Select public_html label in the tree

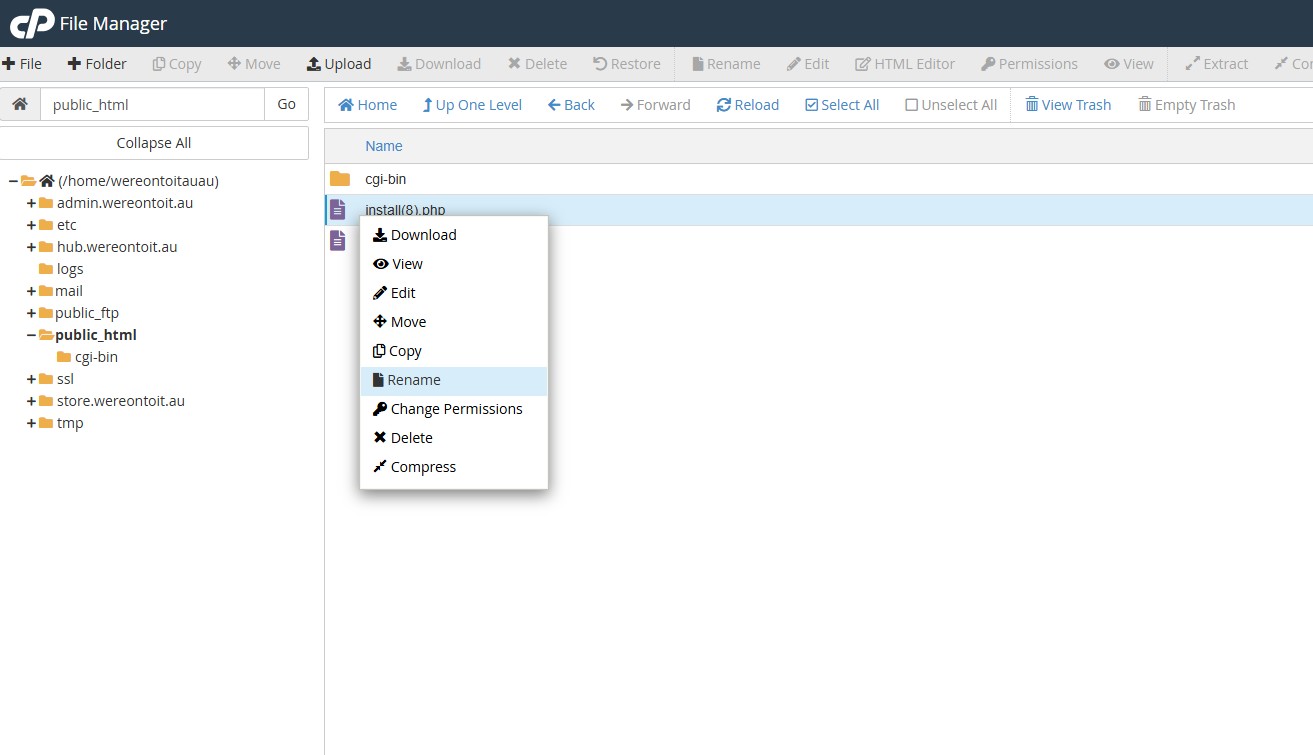point(96,335)
